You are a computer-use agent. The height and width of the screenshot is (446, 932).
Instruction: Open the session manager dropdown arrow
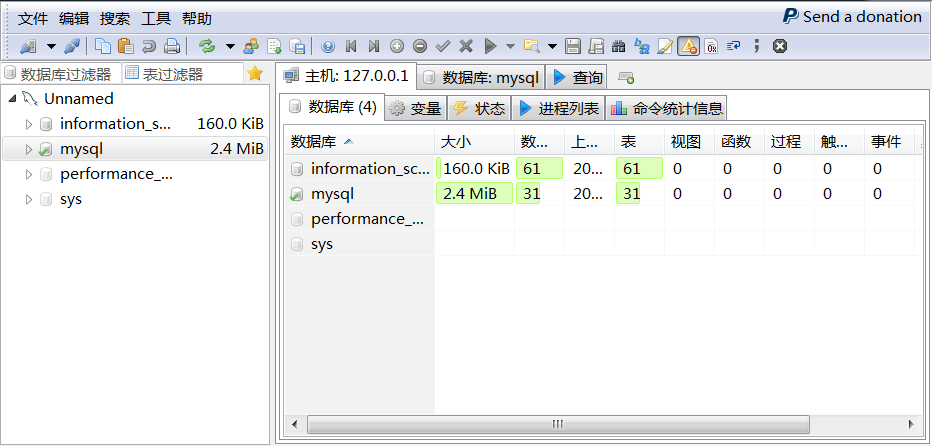52,46
